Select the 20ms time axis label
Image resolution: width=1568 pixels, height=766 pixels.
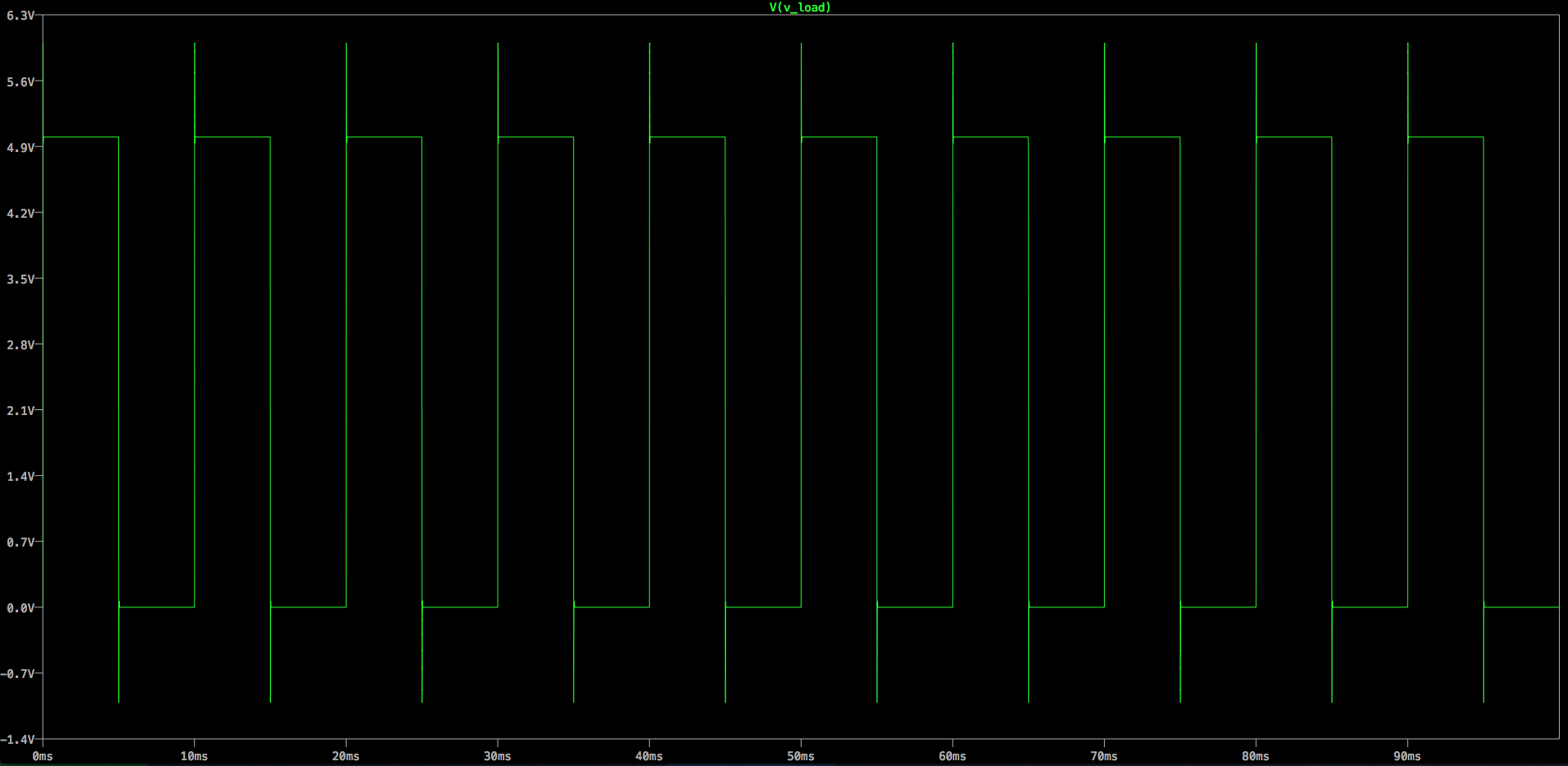pos(346,756)
